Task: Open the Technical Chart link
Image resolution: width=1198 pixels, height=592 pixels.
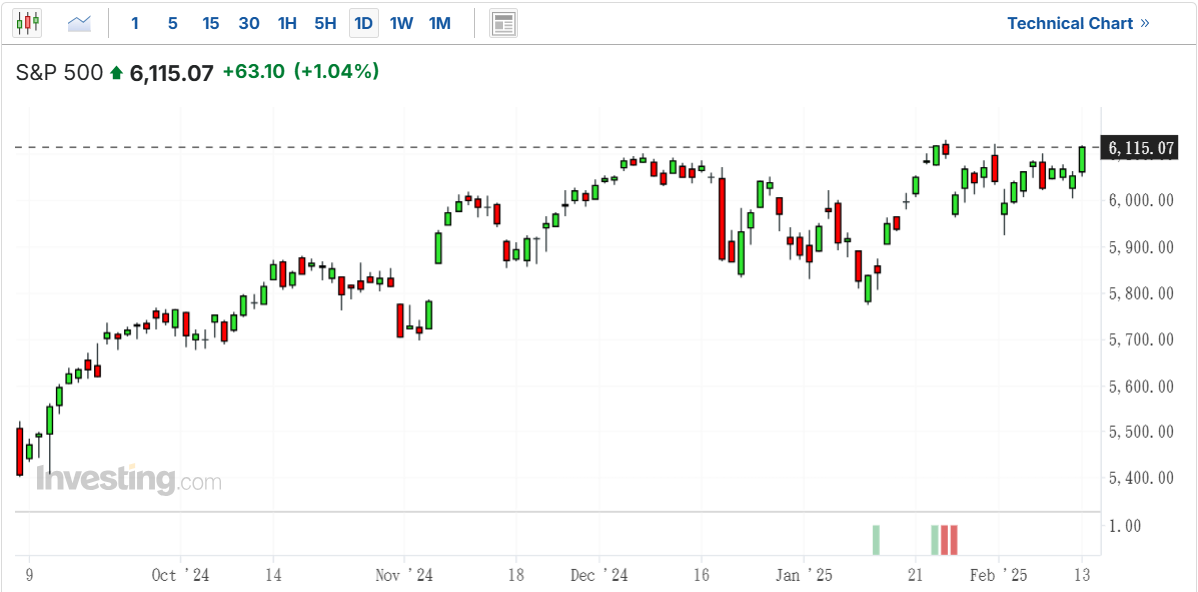Action: 1070,23
